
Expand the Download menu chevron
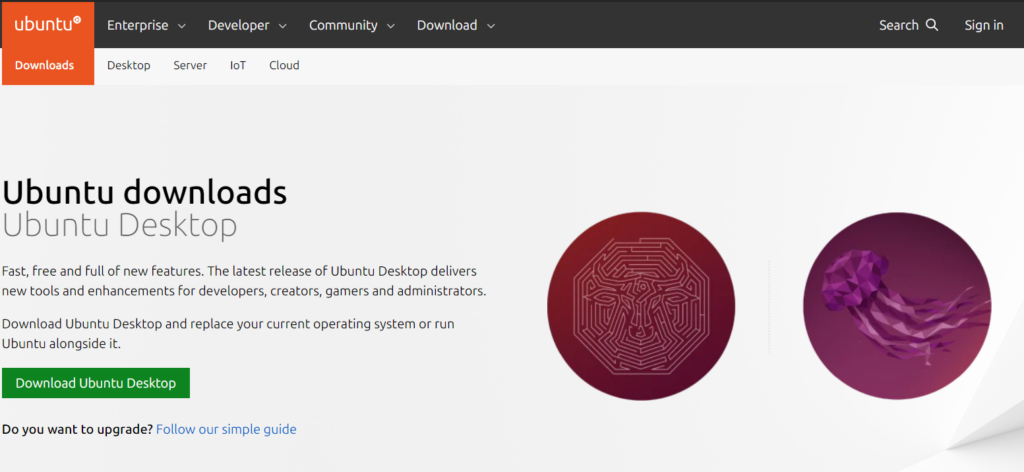pyautogui.click(x=490, y=26)
